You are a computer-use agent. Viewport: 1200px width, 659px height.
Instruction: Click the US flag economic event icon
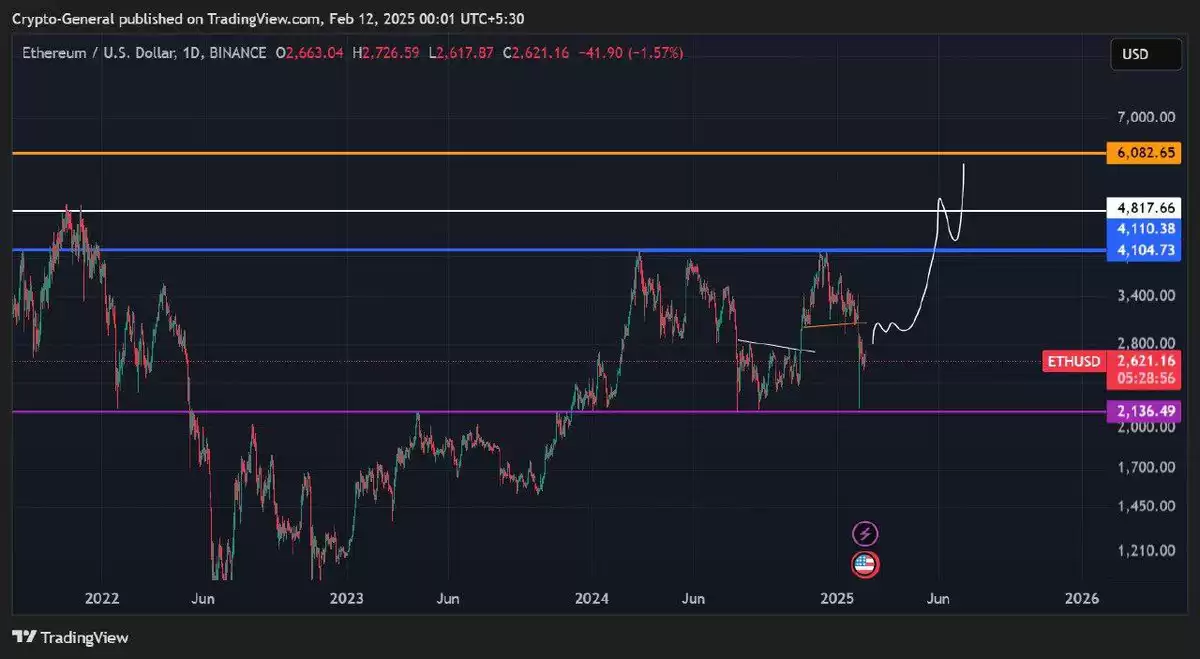click(x=864, y=565)
